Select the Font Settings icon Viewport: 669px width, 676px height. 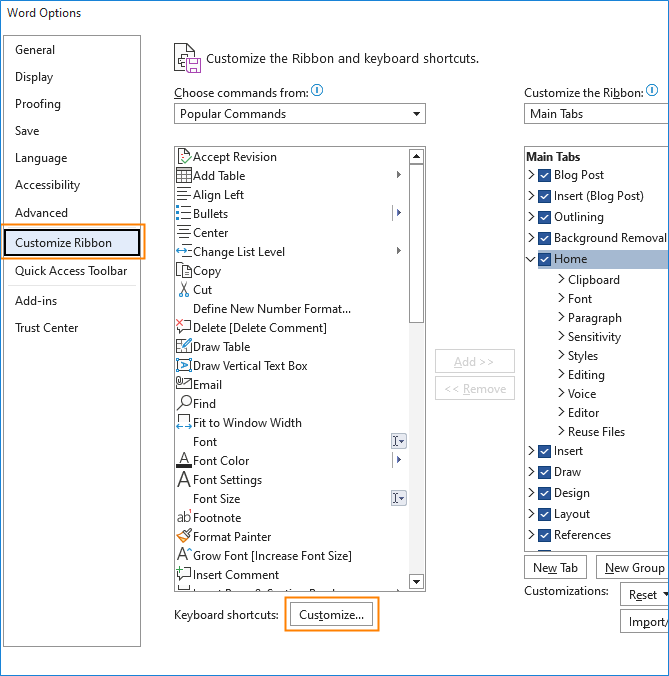[x=184, y=479]
